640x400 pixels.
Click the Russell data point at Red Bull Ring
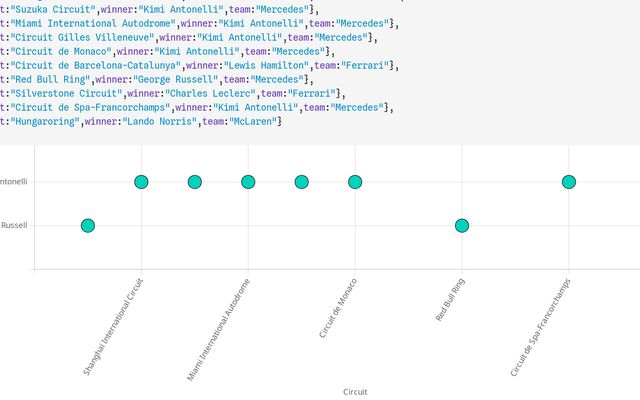462,225
